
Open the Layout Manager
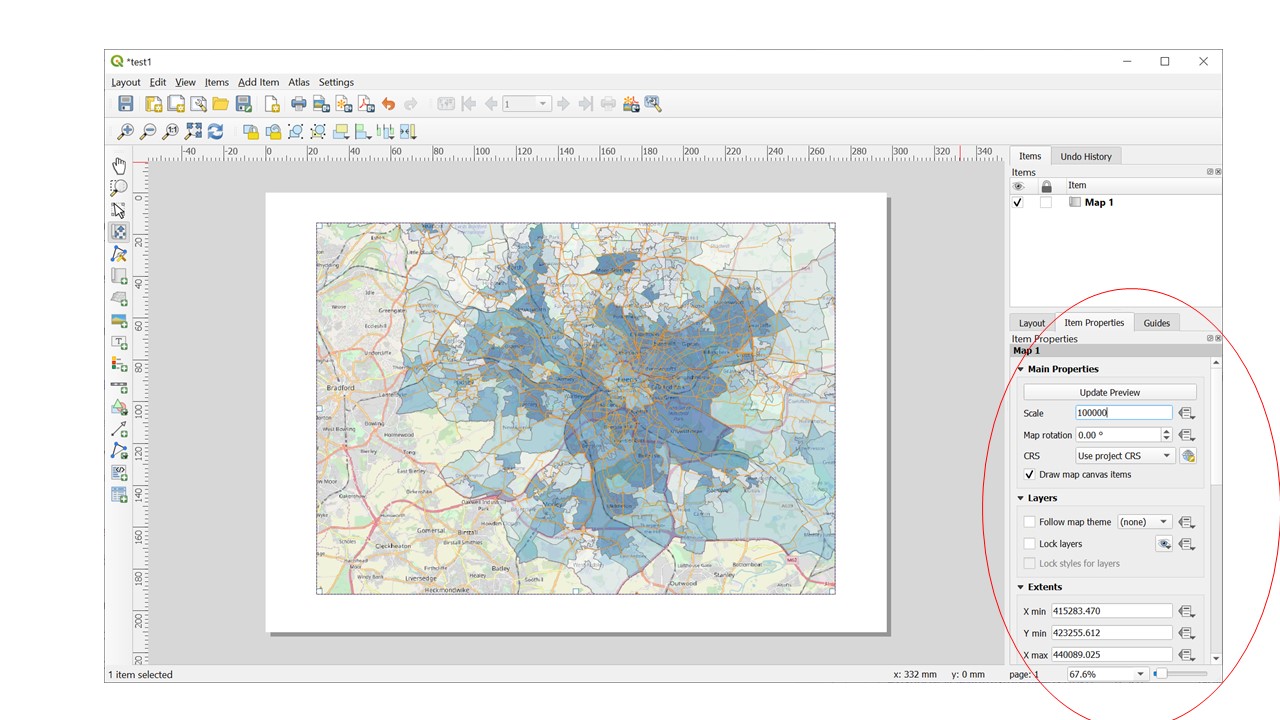click(x=198, y=104)
